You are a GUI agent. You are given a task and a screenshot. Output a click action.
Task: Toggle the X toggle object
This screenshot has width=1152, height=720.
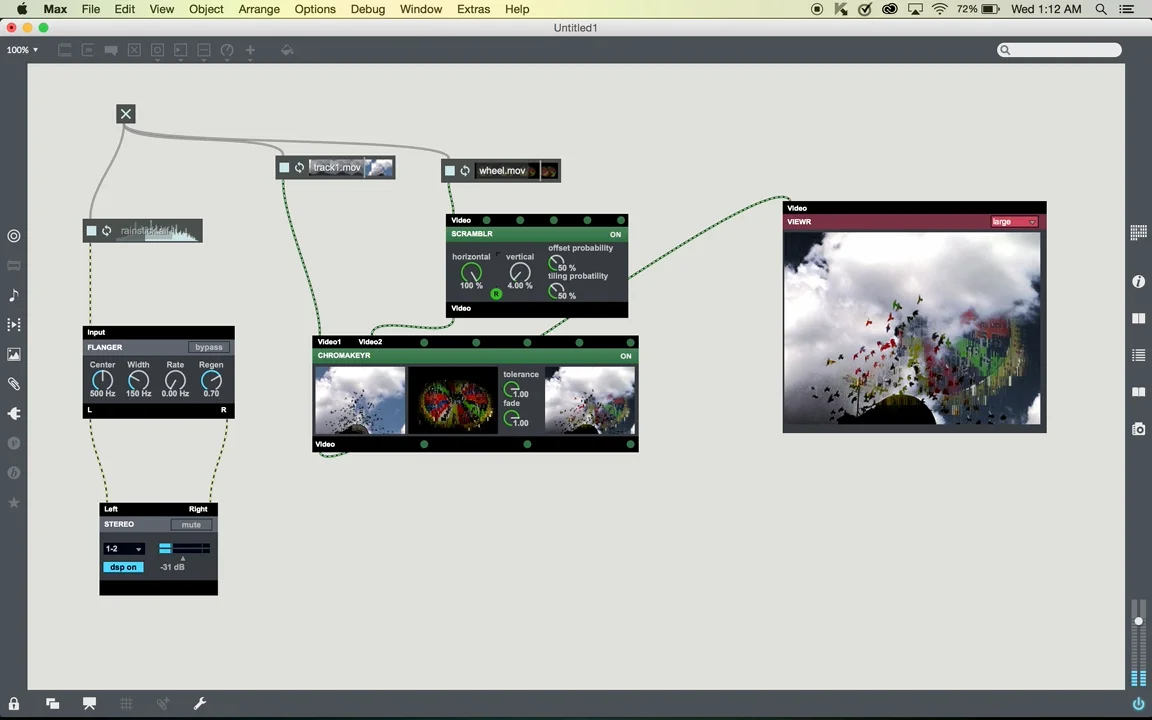[x=126, y=114]
